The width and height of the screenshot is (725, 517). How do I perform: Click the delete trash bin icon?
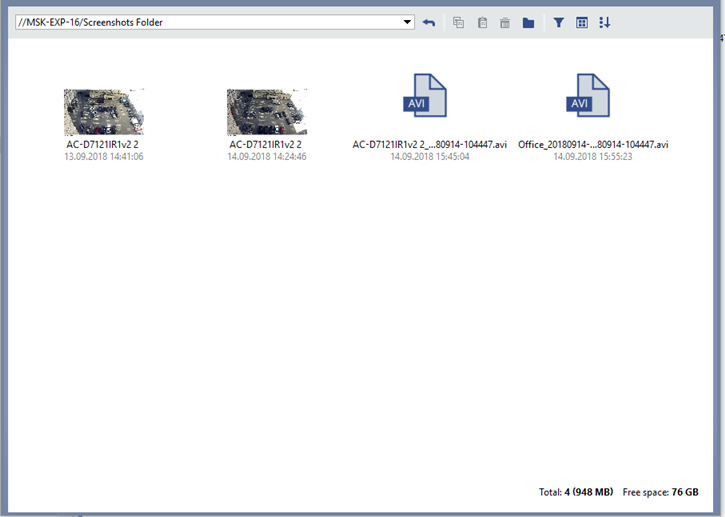pyautogui.click(x=505, y=23)
